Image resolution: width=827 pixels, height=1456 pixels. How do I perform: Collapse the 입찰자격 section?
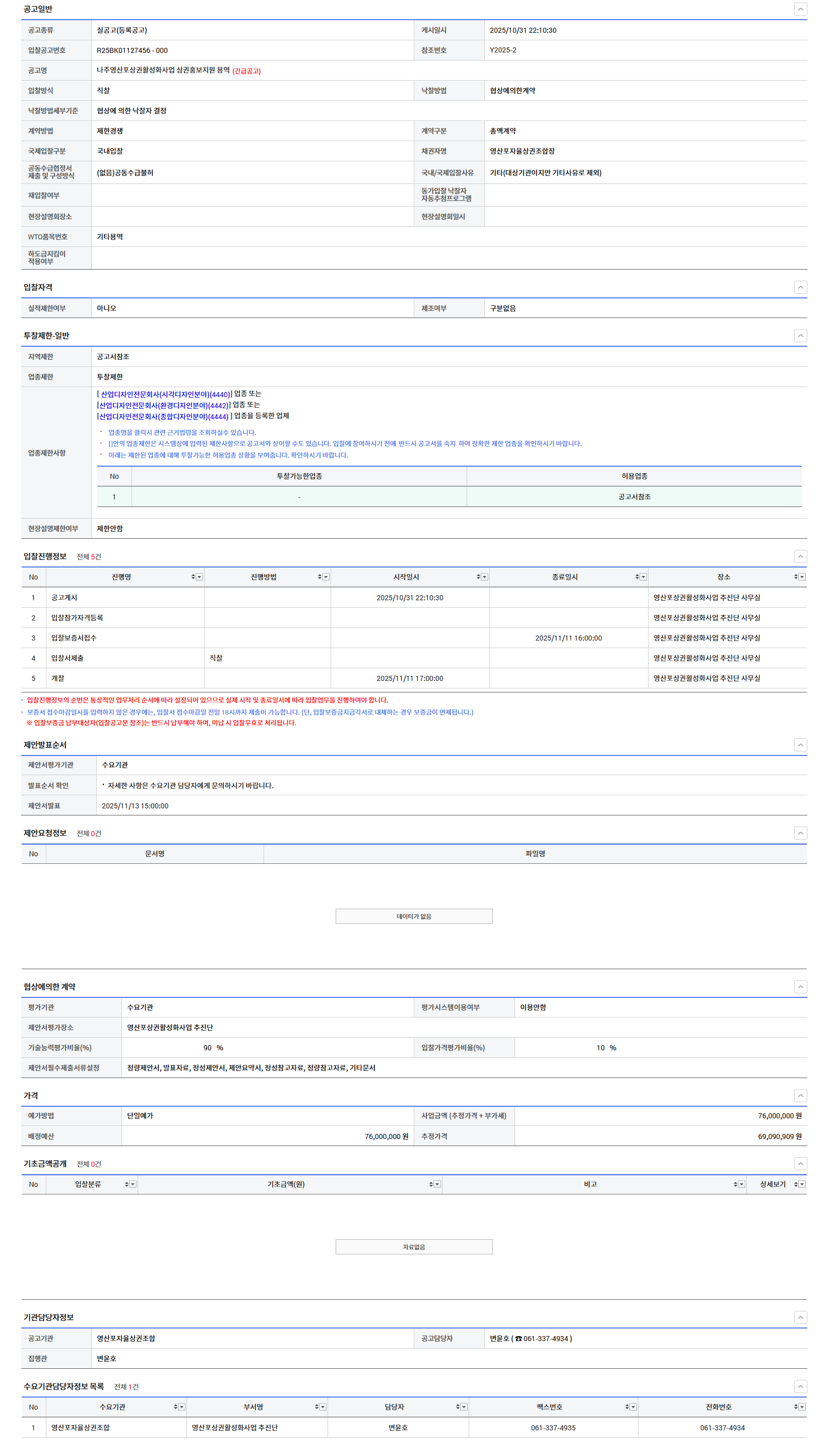point(800,287)
